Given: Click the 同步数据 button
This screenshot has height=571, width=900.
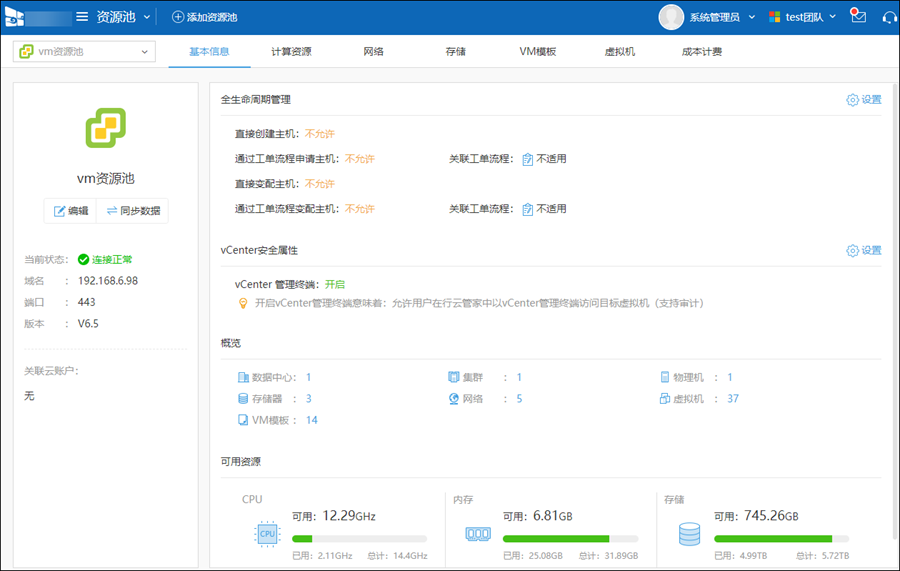Looking at the screenshot, I should pos(133,211).
